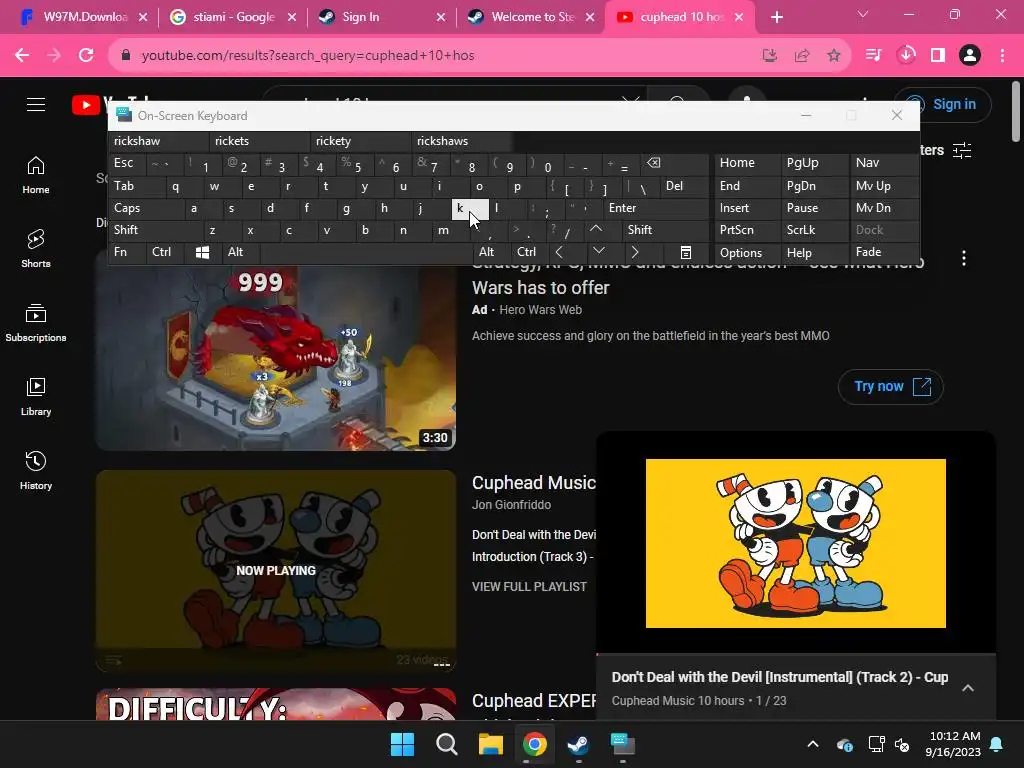The width and height of the screenshot is (1024, 768).
Task: Click Sign in button on YouTube
Action: point(943,104)
